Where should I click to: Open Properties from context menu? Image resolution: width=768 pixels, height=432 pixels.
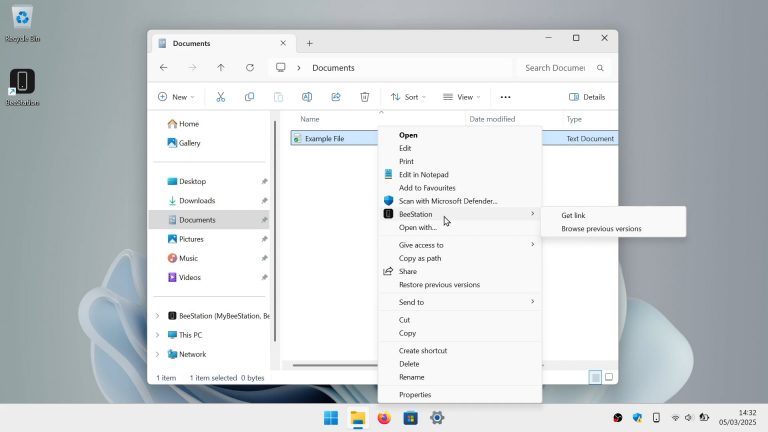(x=460, y=395)
